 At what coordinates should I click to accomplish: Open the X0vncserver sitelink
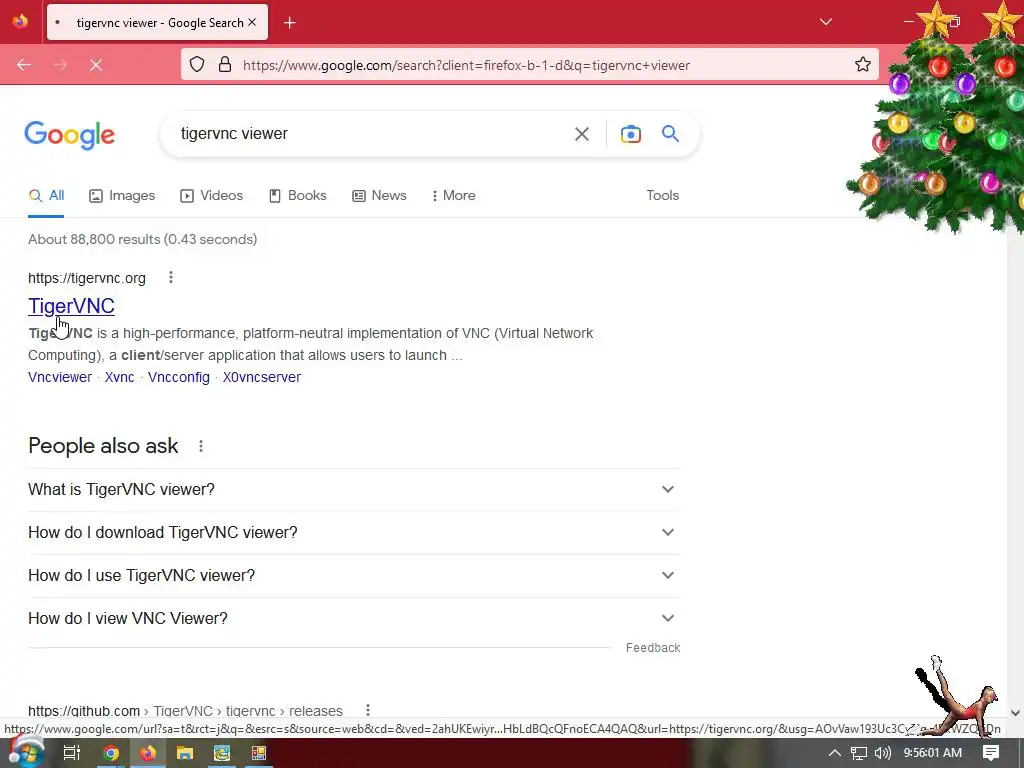click(262, 377)
